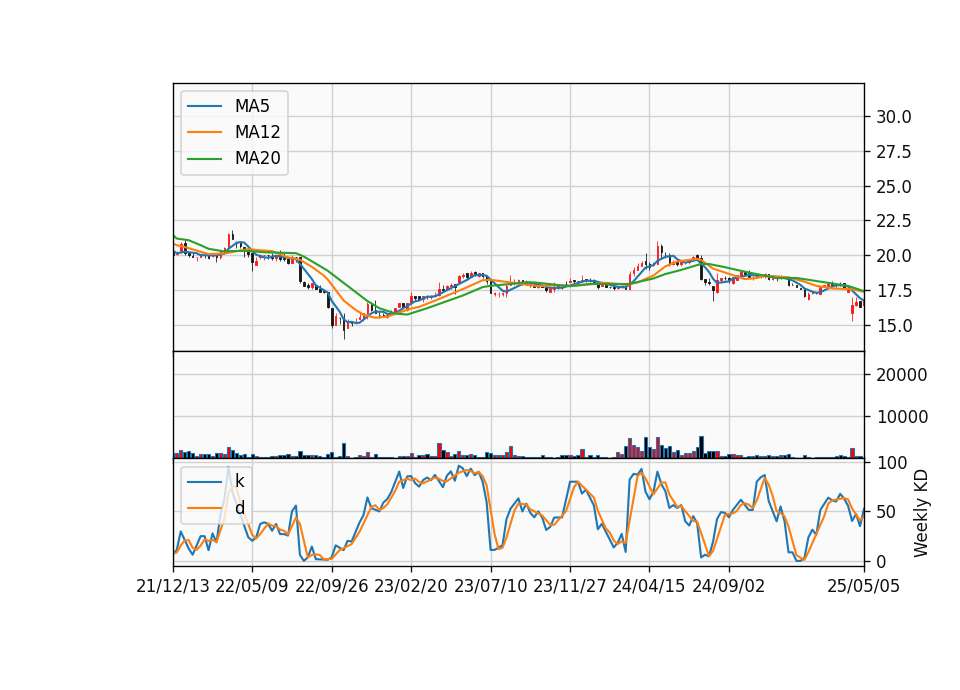Click the Weekly KD axis title
This screenshot has width=960, height=690.
click(921, 513)
